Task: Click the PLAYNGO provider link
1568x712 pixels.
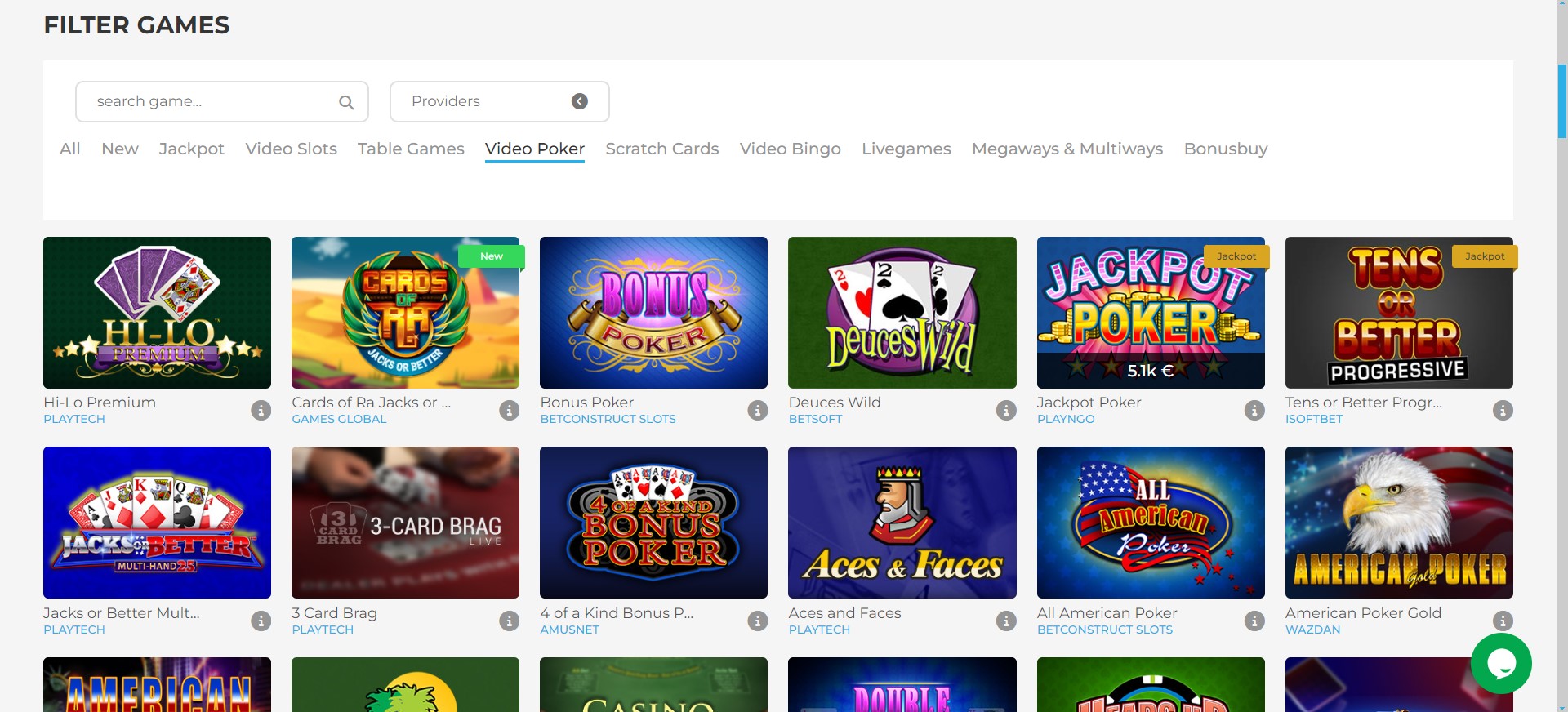Action: pos(1066,419)
